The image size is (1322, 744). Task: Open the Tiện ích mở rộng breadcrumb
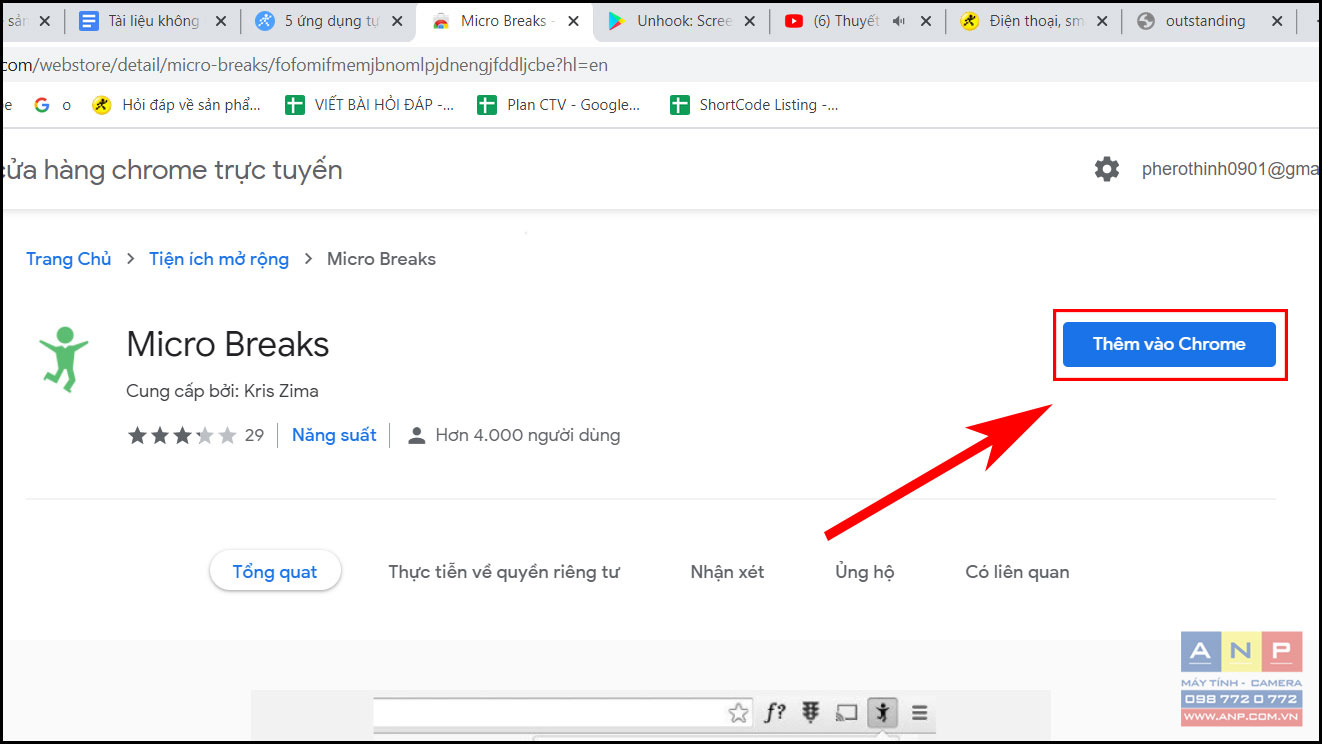tap(219, 259)
